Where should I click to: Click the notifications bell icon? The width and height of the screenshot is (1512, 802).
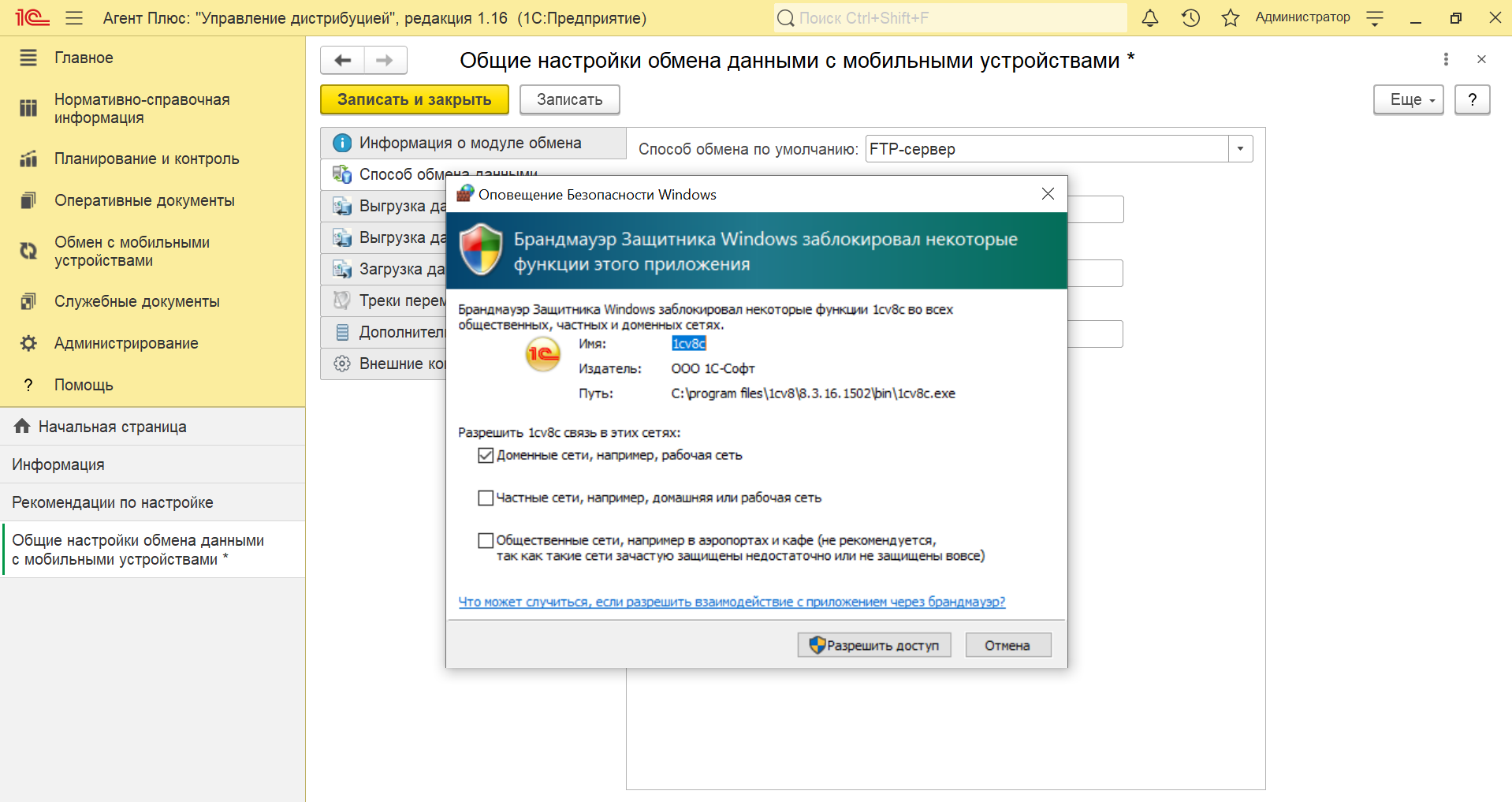pyautogui.click(x=1150, y=18)
